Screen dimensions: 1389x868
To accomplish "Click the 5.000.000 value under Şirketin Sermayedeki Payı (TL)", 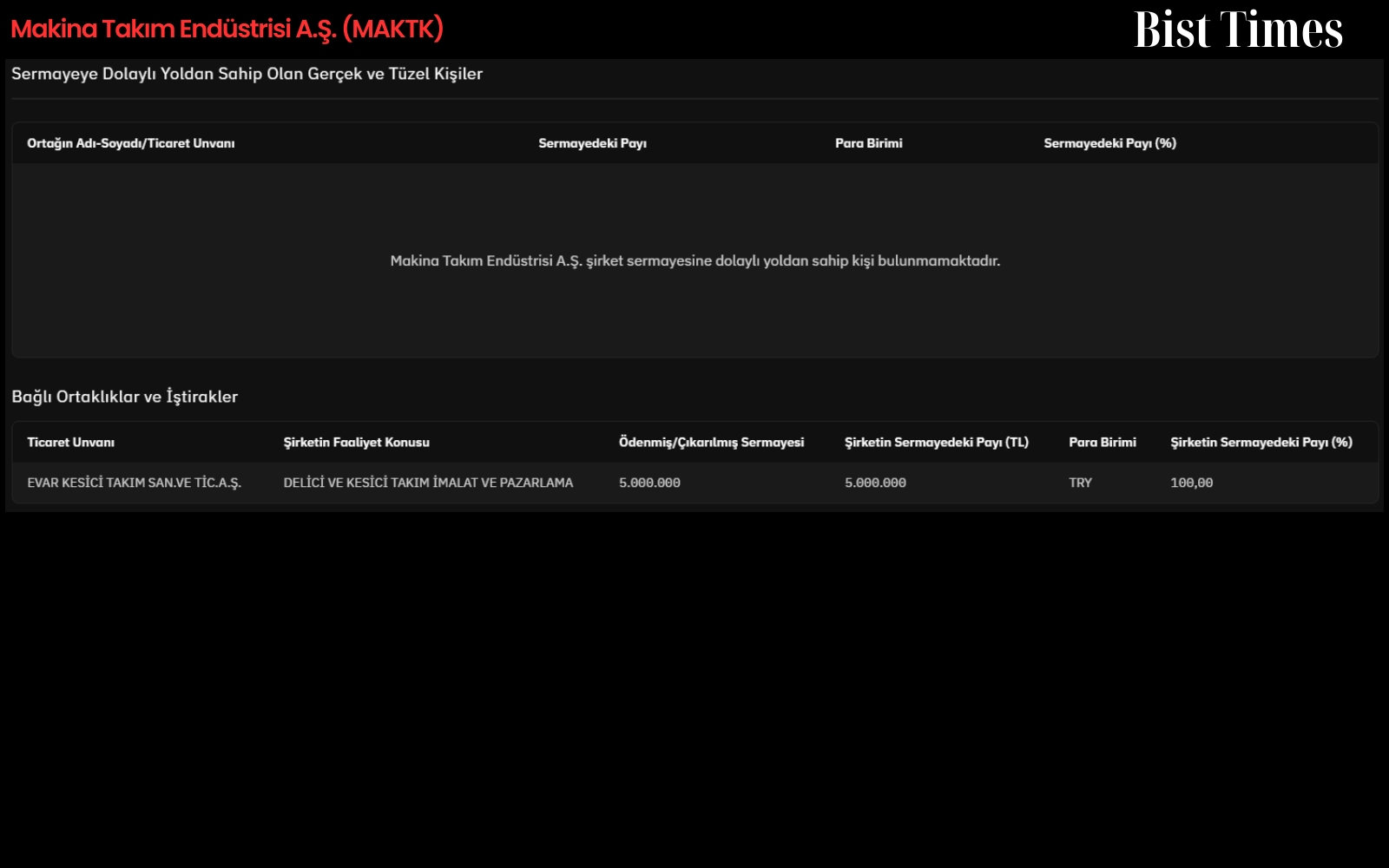I will click(875, 483).
